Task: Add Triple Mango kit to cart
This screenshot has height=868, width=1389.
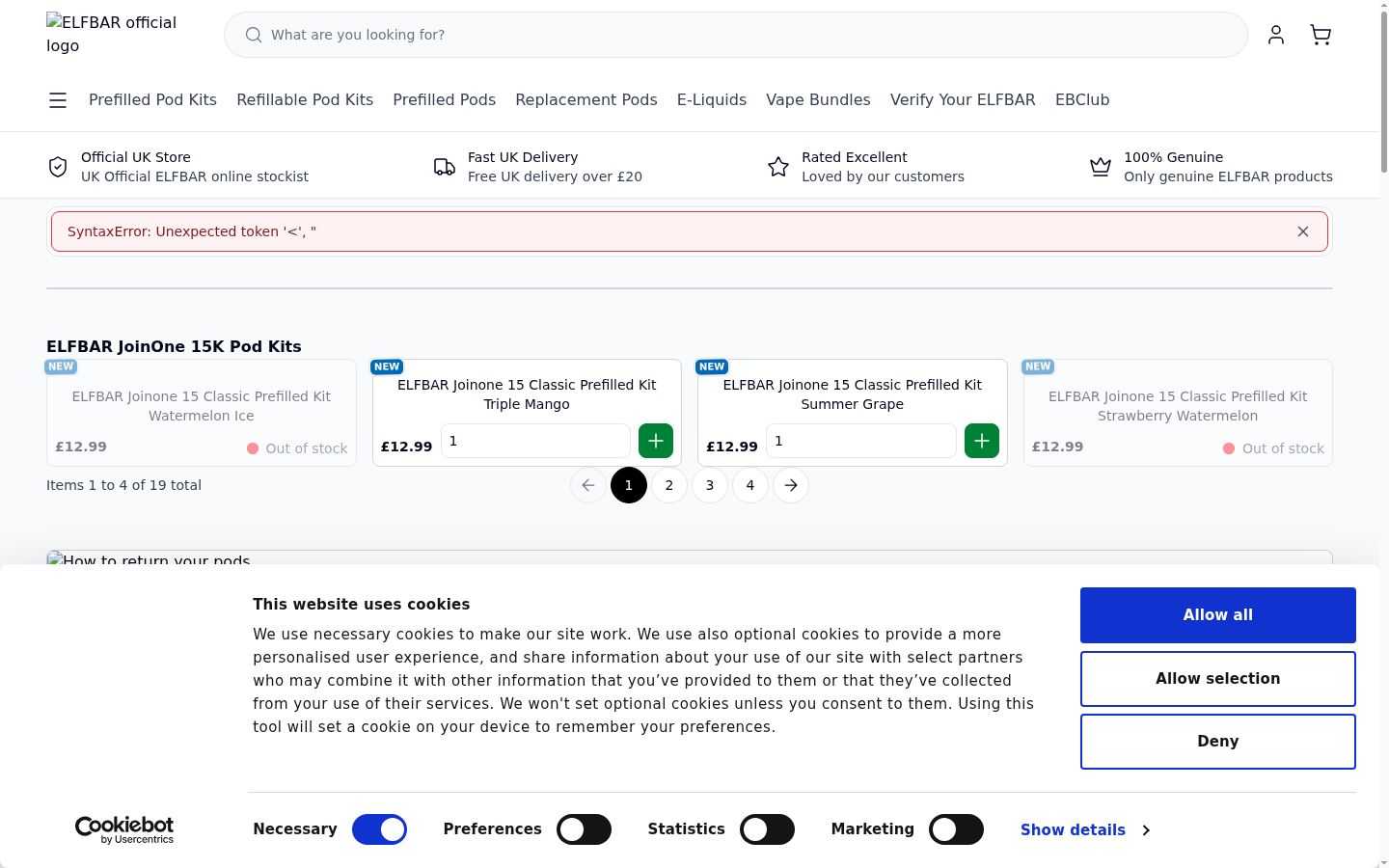Action: point(656,441)
